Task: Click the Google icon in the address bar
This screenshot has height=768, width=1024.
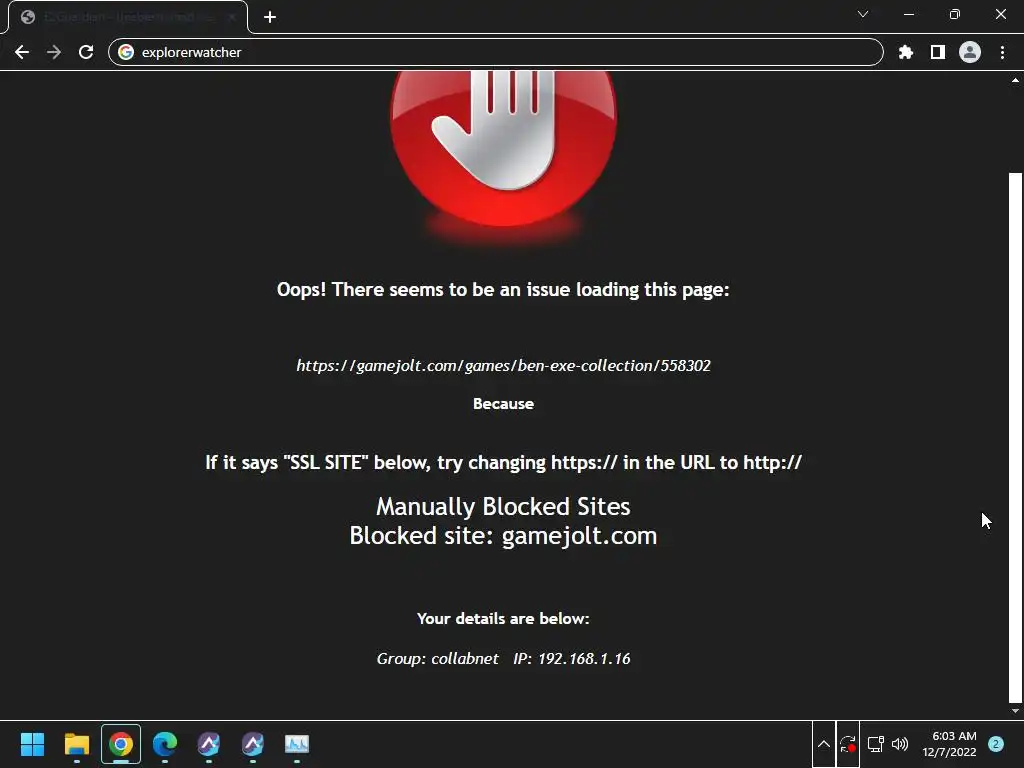Action: coord(126,52)
